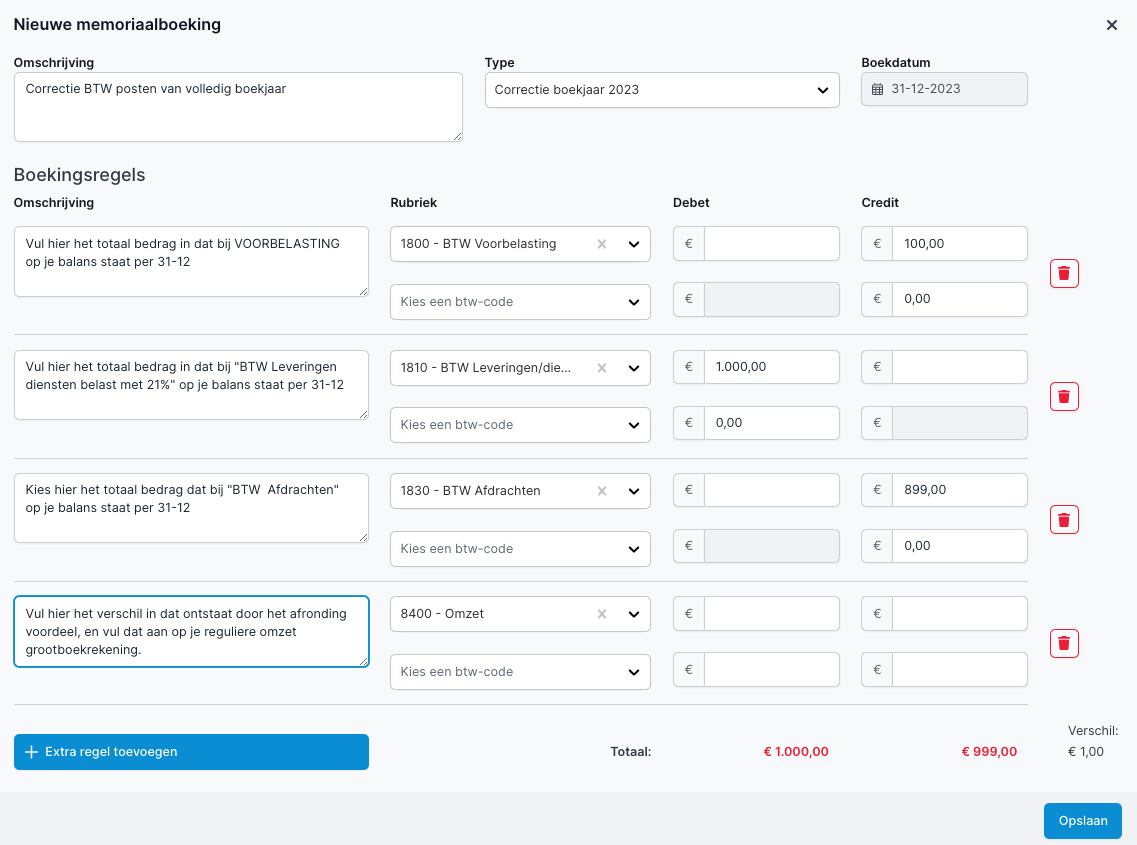Viewport: 1137px width, 845px height.
Task: Edit the main Omschrijving text area
Action: click(x=238, y=106)
